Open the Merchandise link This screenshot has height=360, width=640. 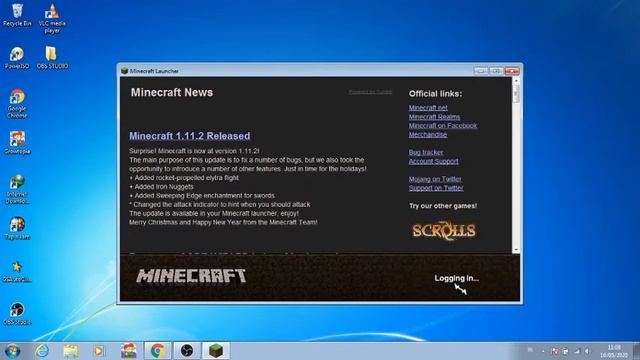(428, 134)
